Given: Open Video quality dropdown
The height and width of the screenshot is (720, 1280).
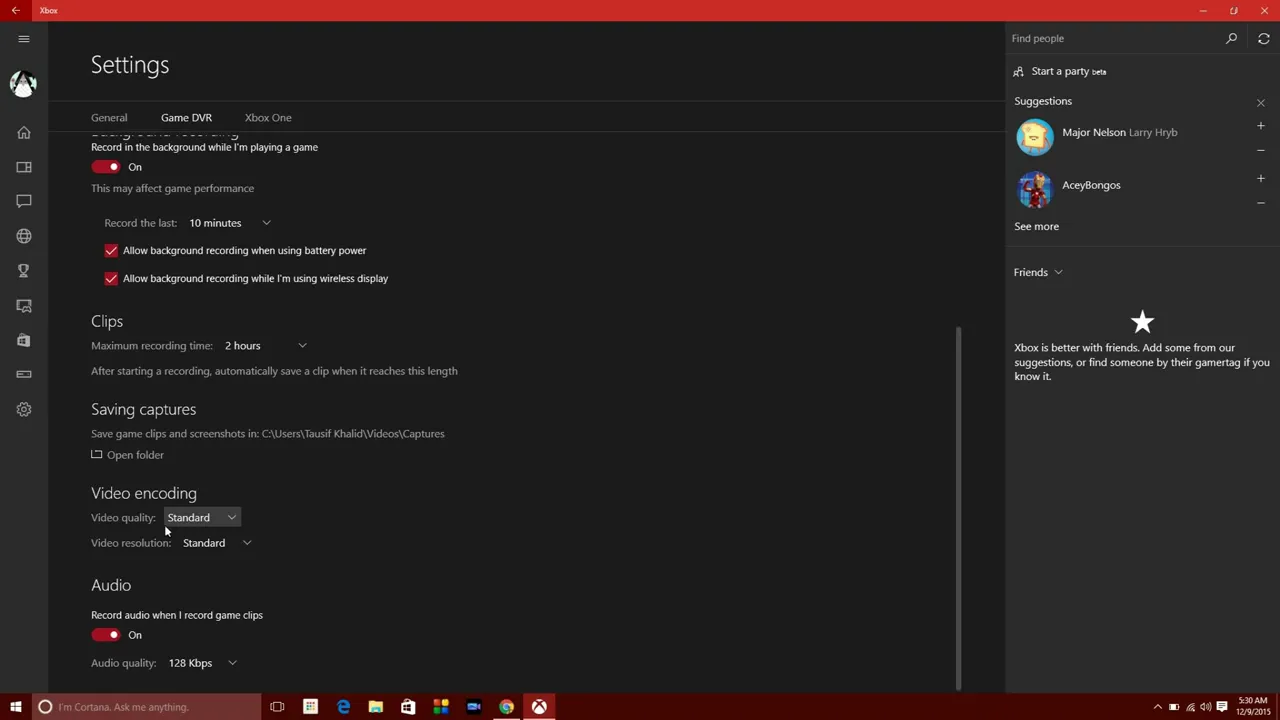Looking at the screenshot, I should pyautogui.click(x=202, y=518).
